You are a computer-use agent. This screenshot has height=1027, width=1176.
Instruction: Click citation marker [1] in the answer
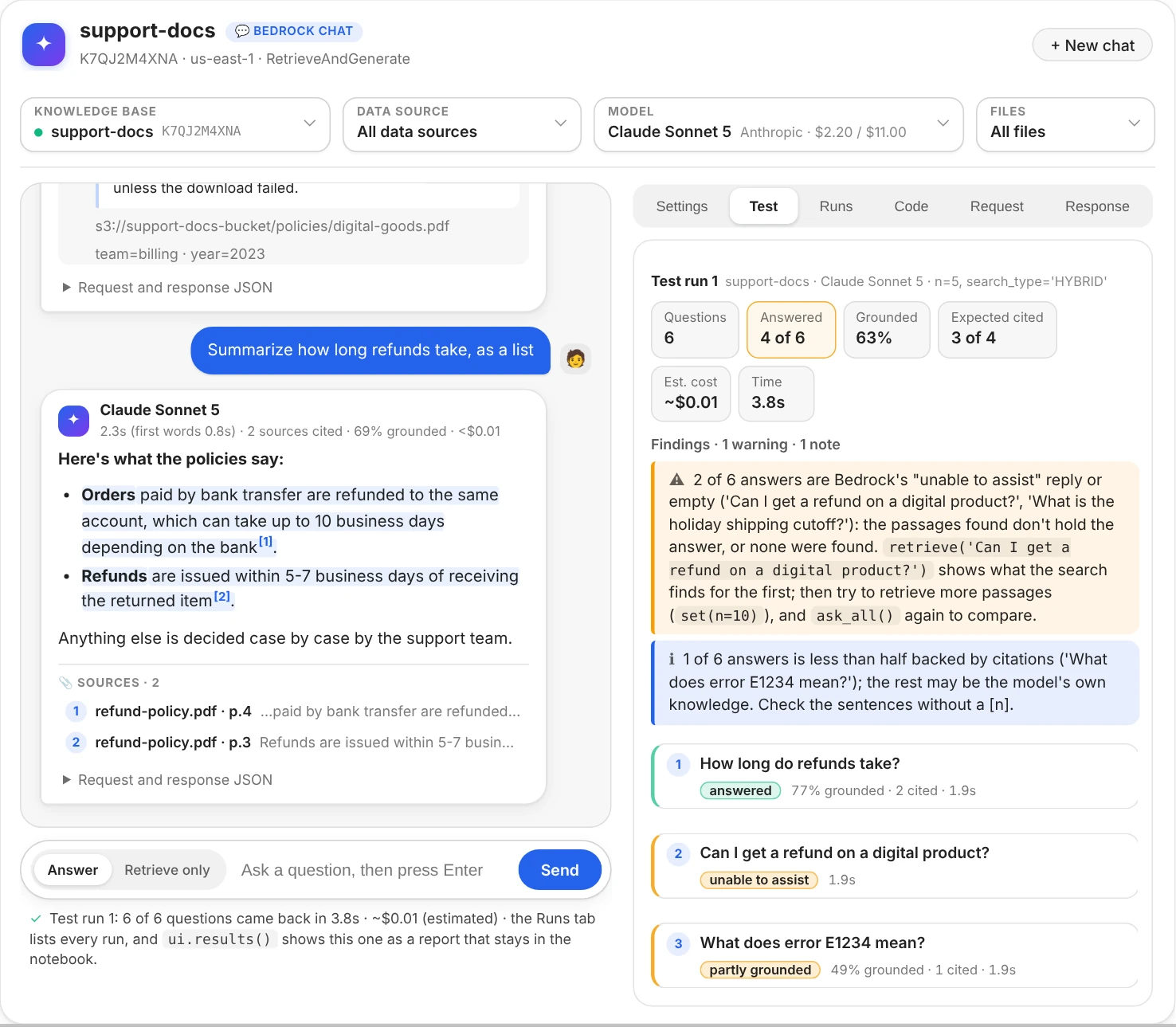pos(266,542)
